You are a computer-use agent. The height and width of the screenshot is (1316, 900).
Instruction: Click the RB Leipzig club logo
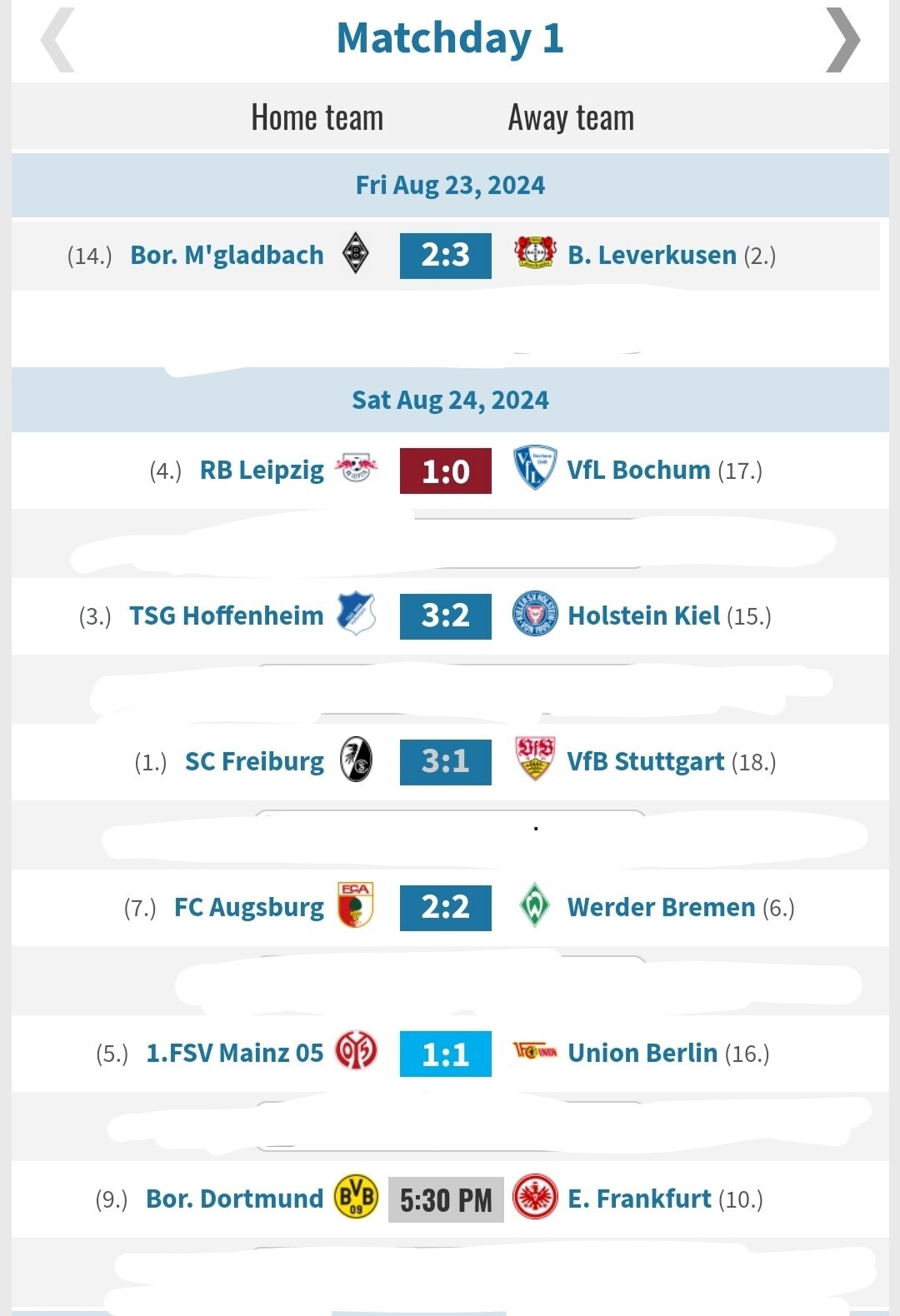click(x=356, y=468)
